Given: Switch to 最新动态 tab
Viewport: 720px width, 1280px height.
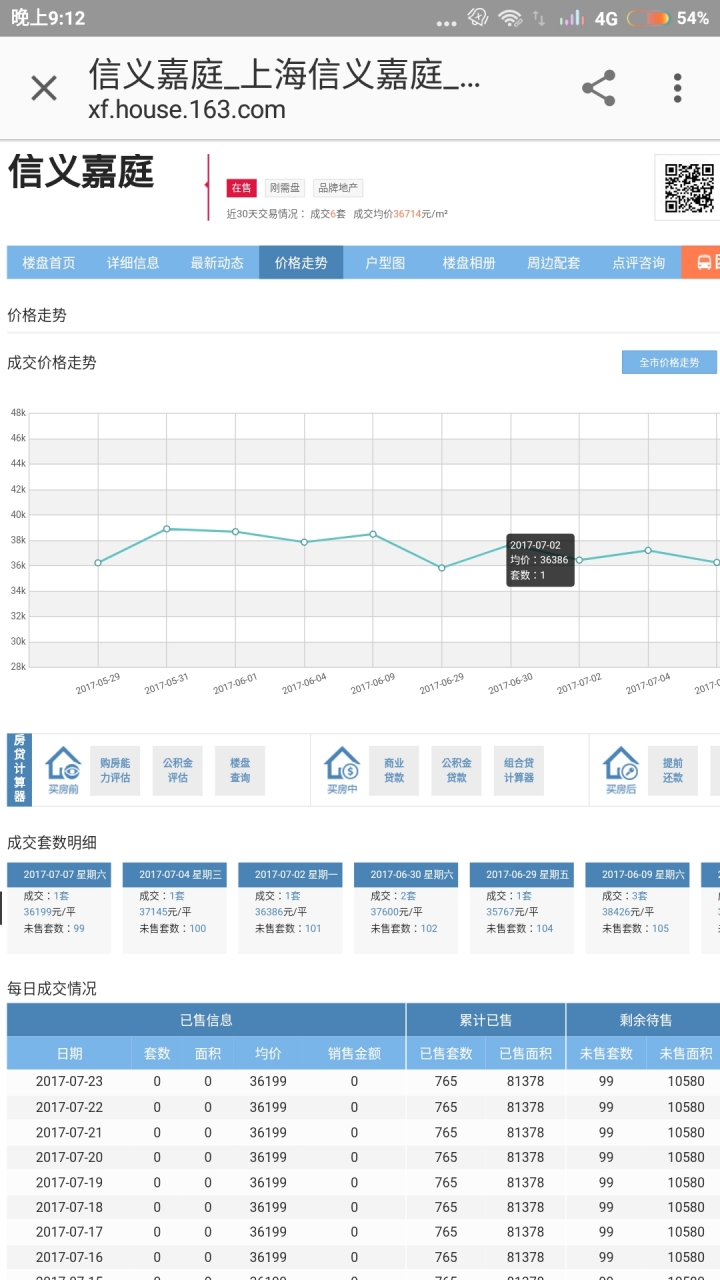Looking at the screenshot, I should click(217, 263).
